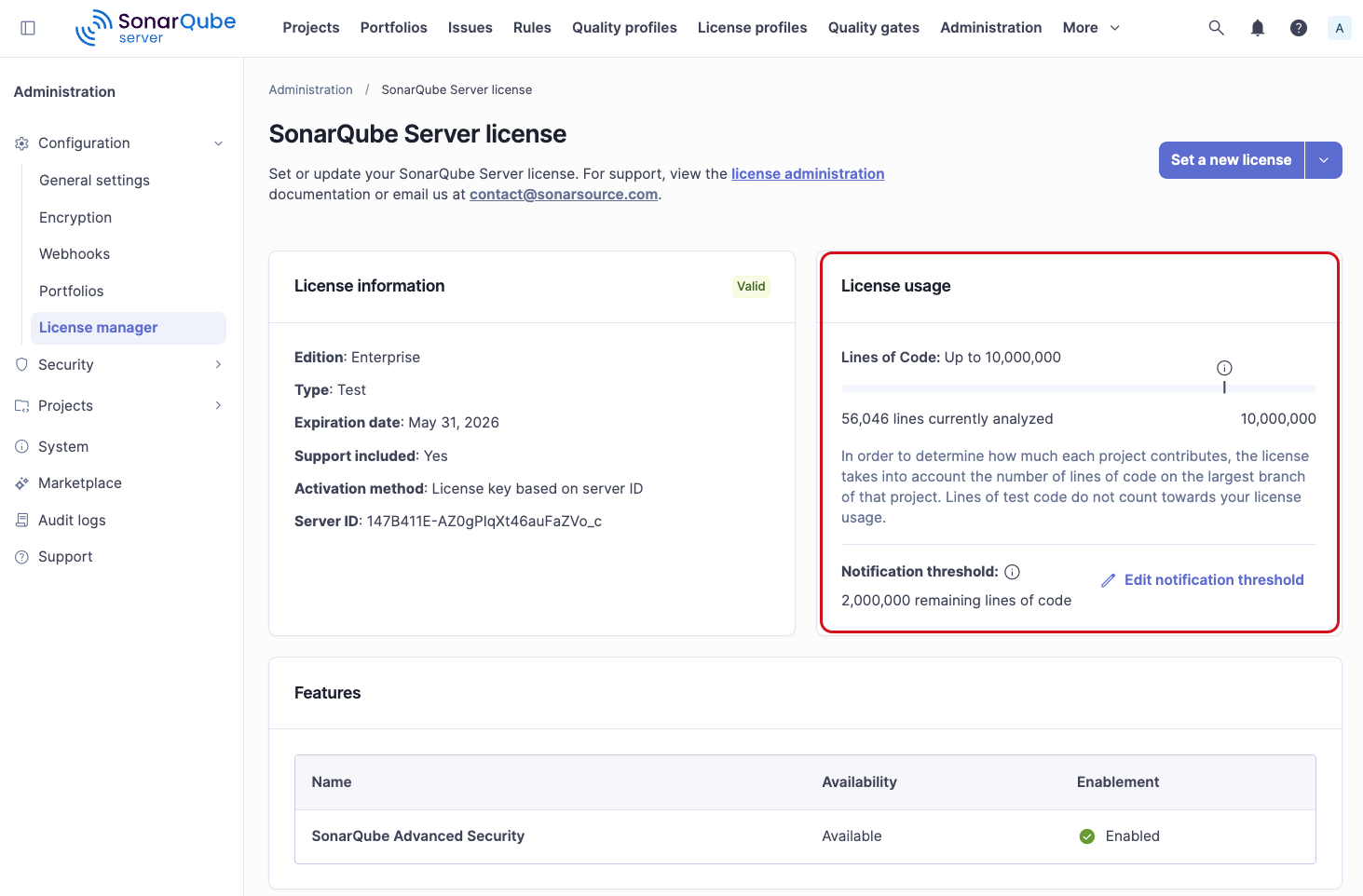Click the Administration breadcrumb link
The image size is (1363, 896).
pyautogui.click(x=311, y=90)
